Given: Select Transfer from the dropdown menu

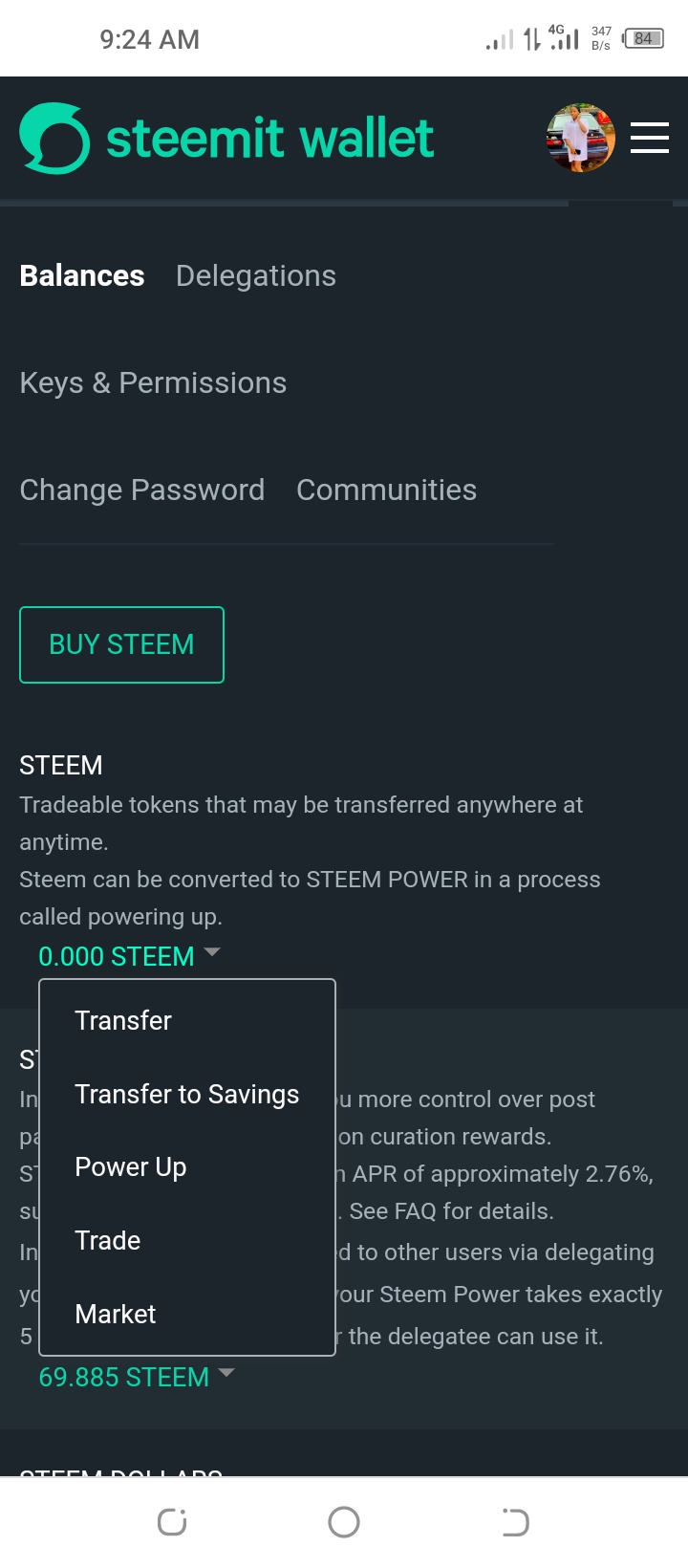Looking at the screenshot, I should [x=123, y=1020].
